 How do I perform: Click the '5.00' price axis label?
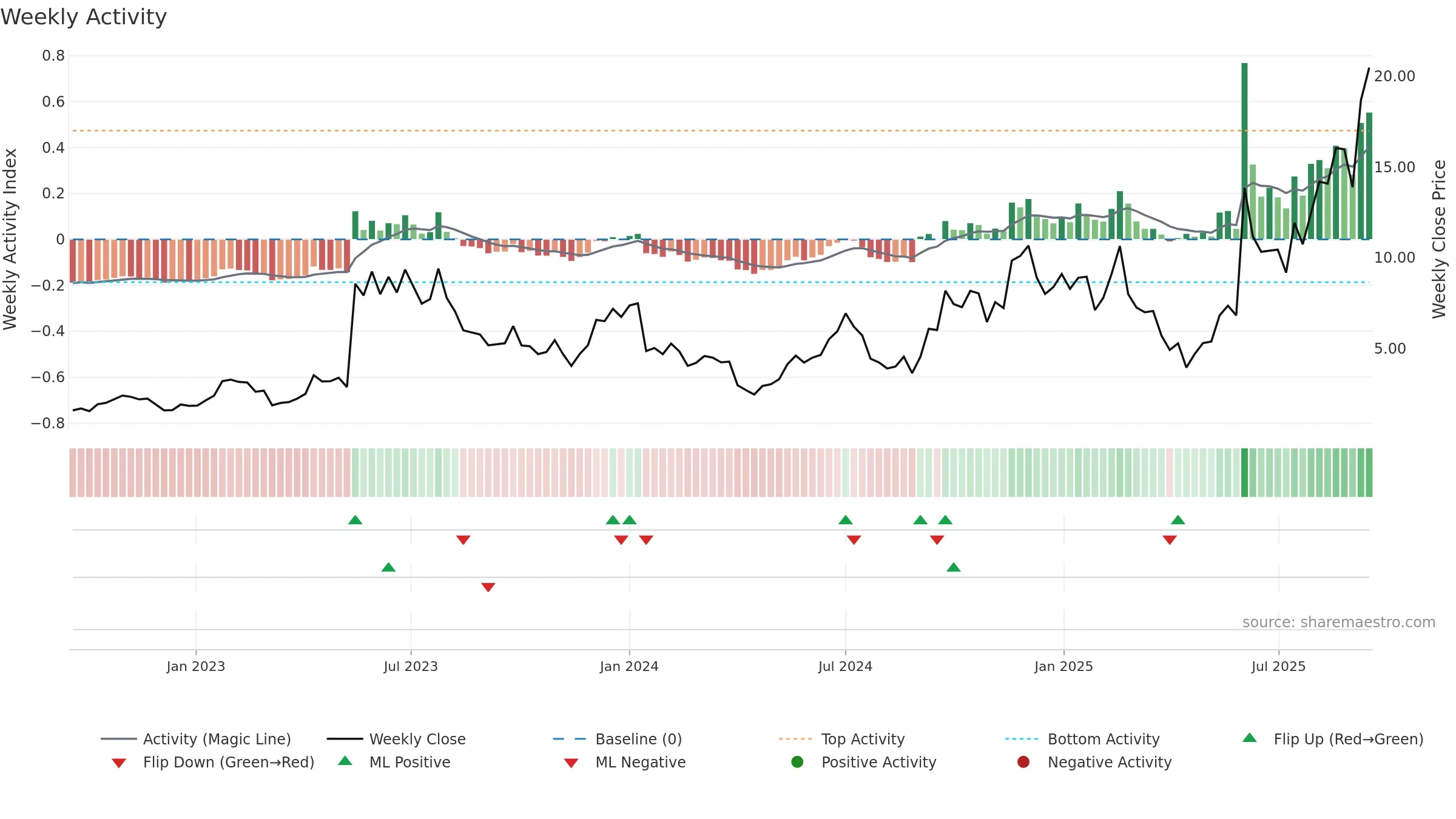[x=1390, y=349]
